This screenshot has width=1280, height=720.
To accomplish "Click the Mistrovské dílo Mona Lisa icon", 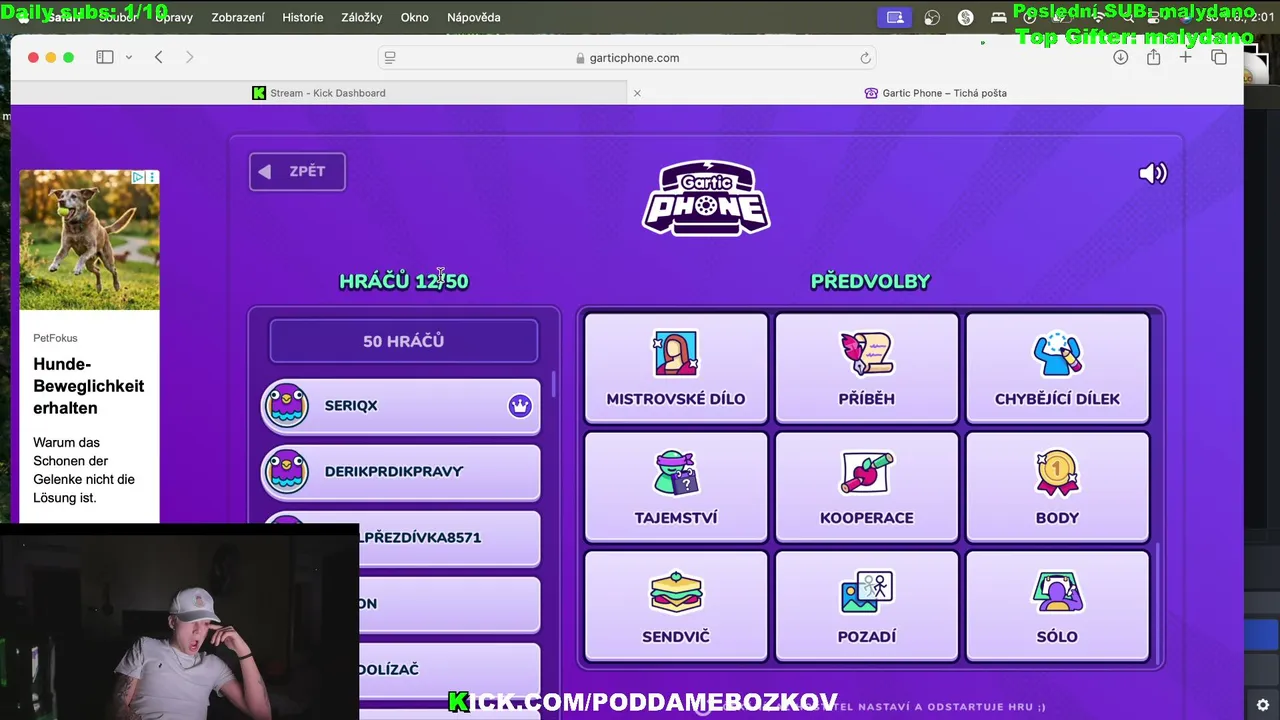I will click(x=676, y=354).
